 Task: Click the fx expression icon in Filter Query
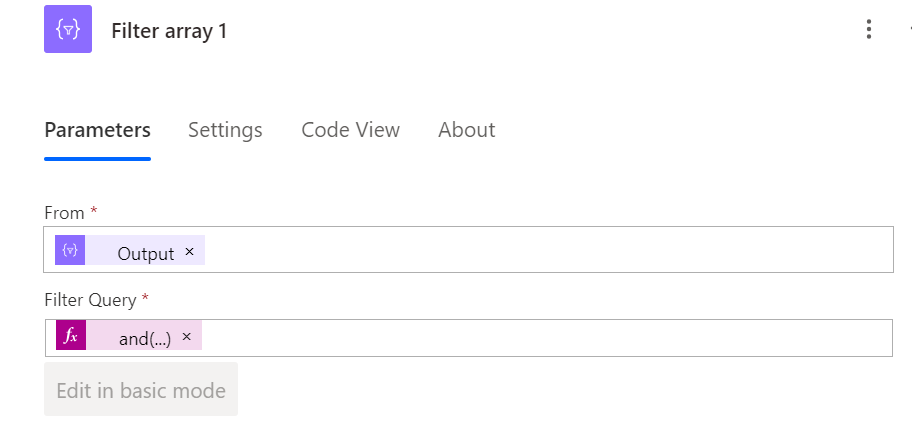(71, 336)
